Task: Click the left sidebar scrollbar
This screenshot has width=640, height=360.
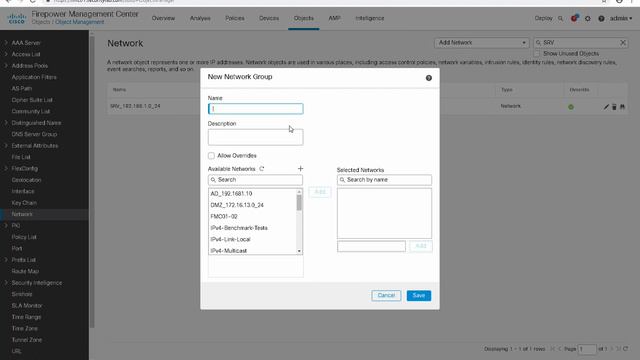Action: click(92, 182)
